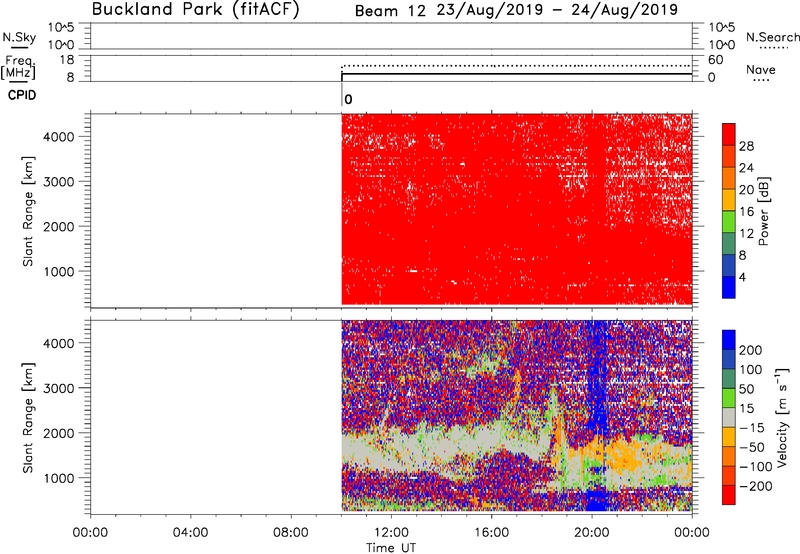This screenshot has width=800, height=554.
Task: Click the velocity colorbar -200 red swatch
Action: pyautogui.click(x=729, y=495)
